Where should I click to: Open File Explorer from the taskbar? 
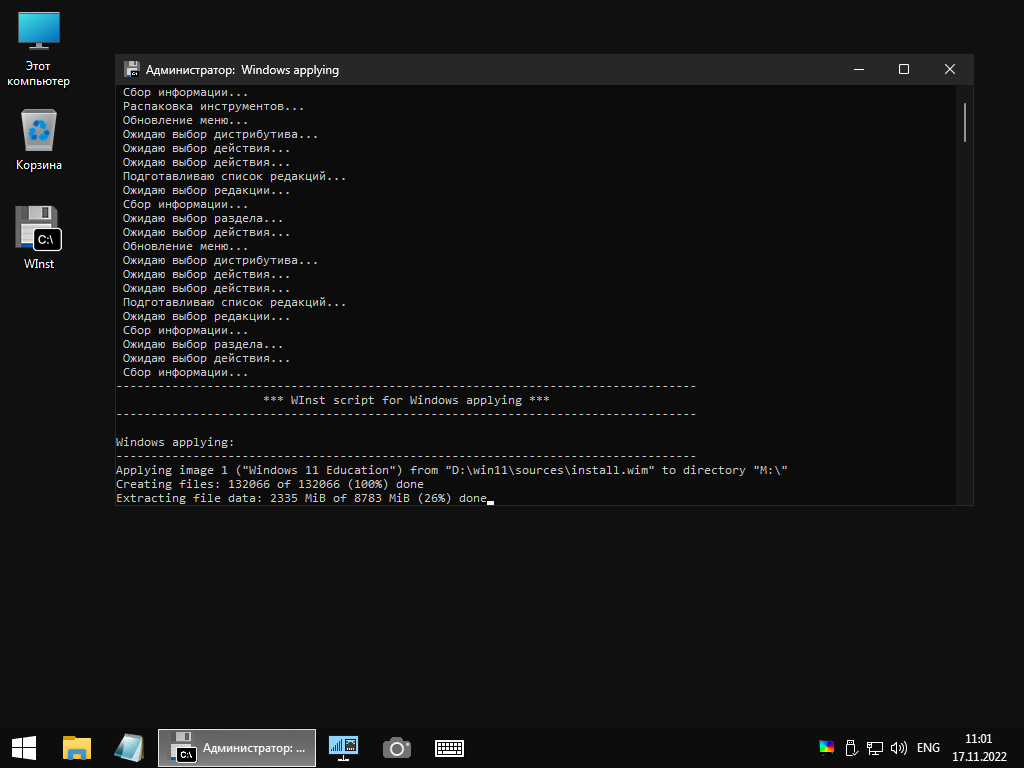point(76,748)
